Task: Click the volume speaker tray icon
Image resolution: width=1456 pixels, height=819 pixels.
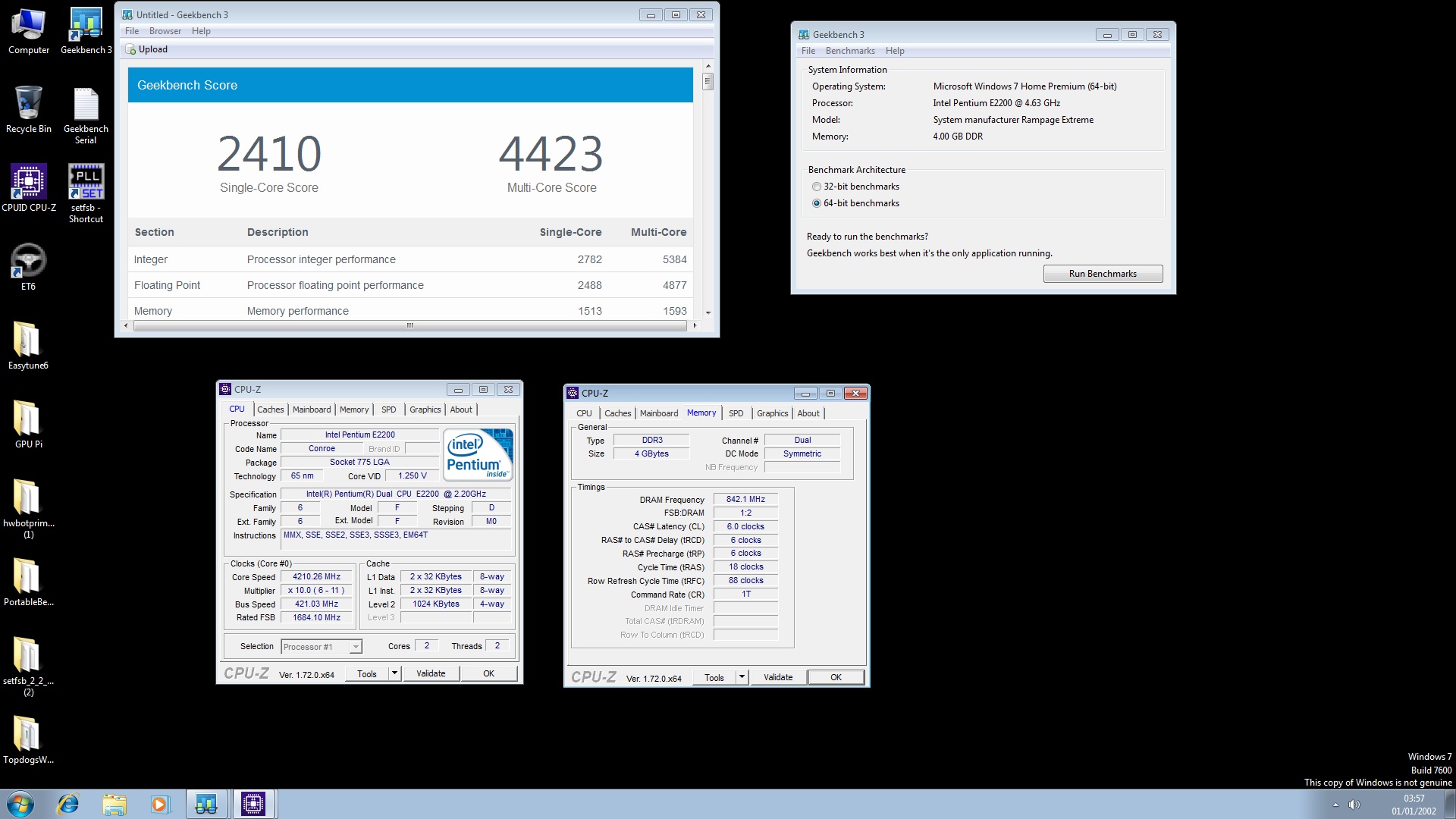Action: coord(1354,805)
